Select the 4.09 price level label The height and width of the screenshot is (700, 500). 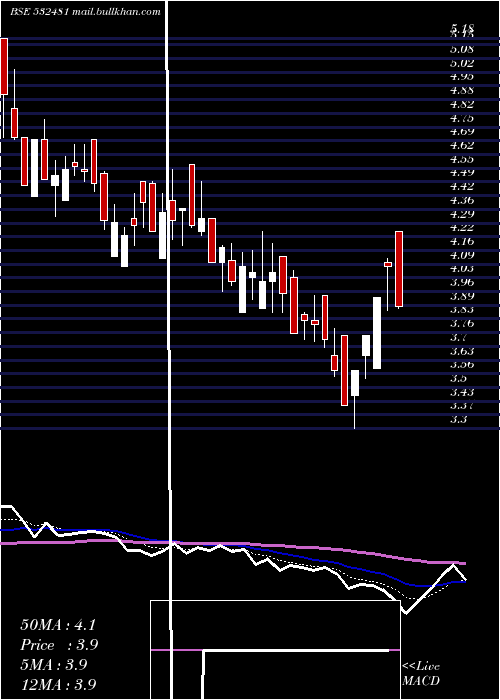[462, 255]
